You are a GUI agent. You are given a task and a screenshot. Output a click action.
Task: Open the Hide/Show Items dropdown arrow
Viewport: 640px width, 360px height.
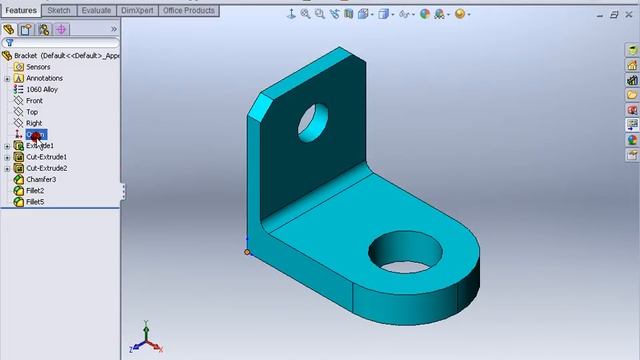(x=413, y=15)
